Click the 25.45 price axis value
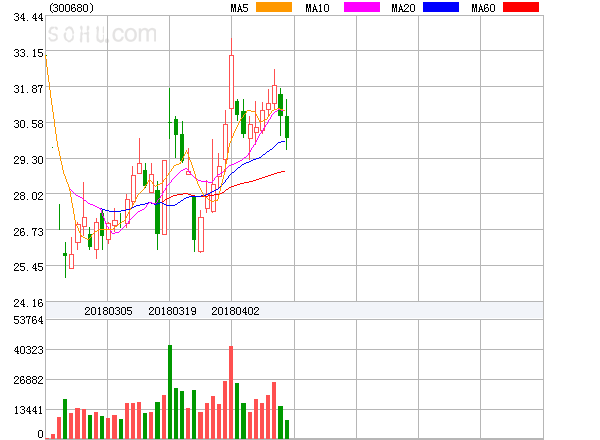The image size is (600, 440). (x=28, y=267)
